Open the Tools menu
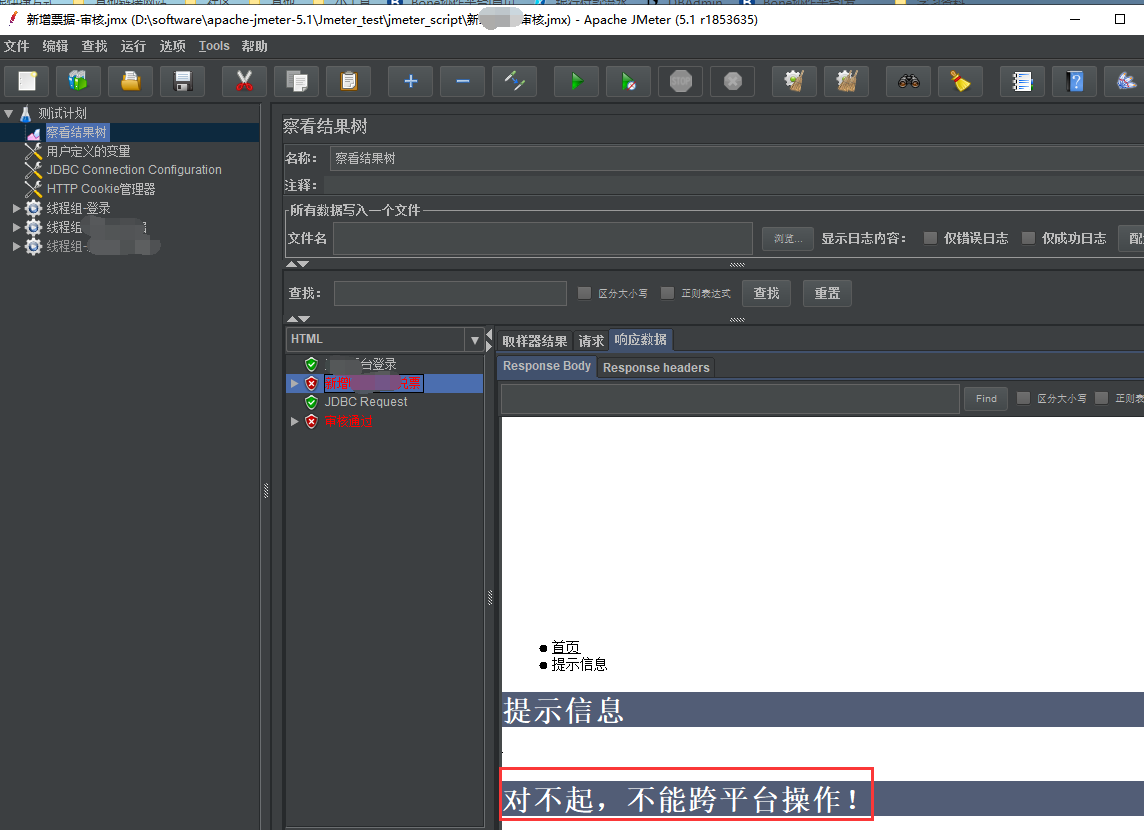Screen dimensions: 1144x830 tap(214, 46)
